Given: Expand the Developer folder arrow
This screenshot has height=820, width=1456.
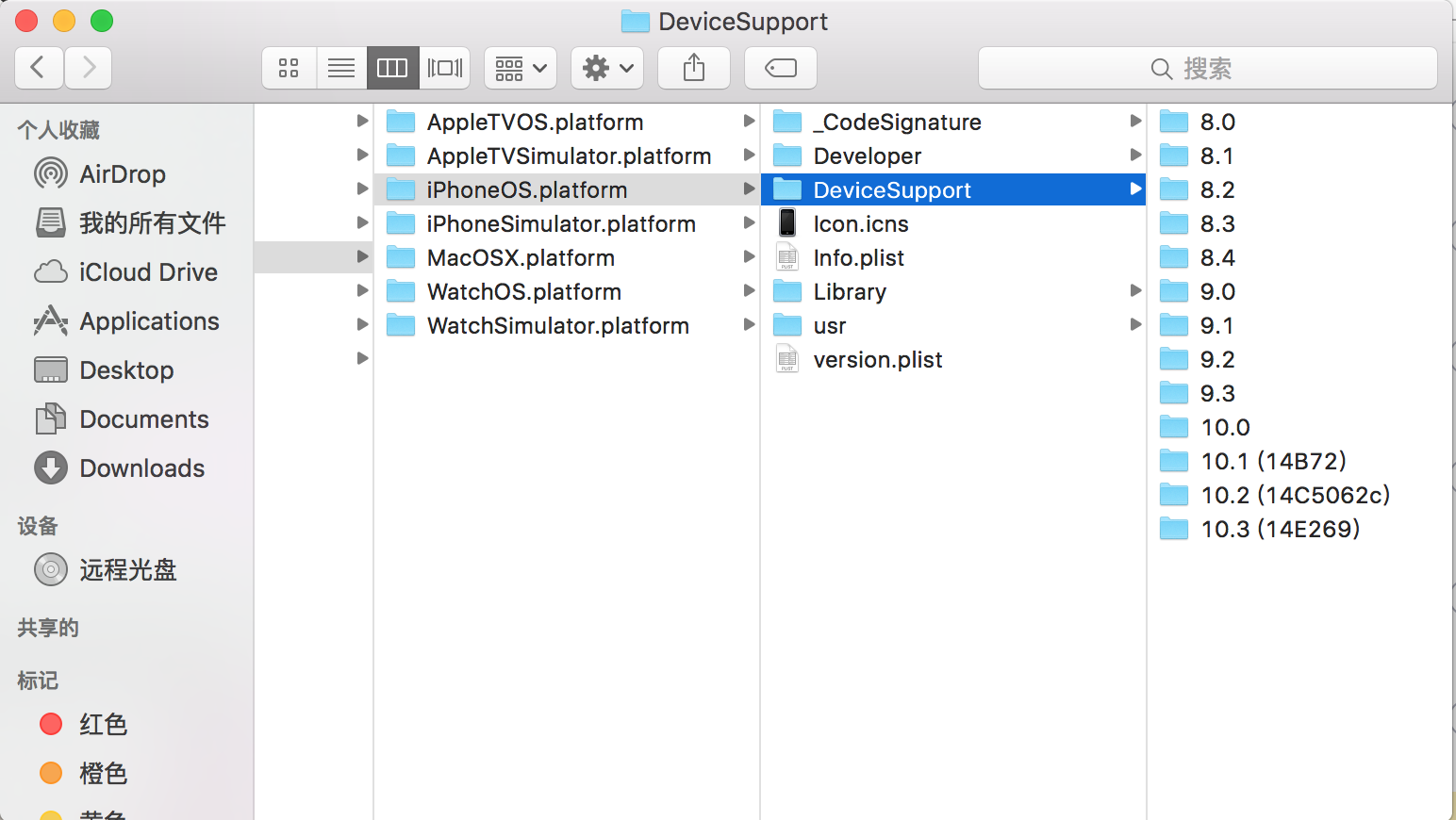Looking at the screenshot, I should 1135,155.
